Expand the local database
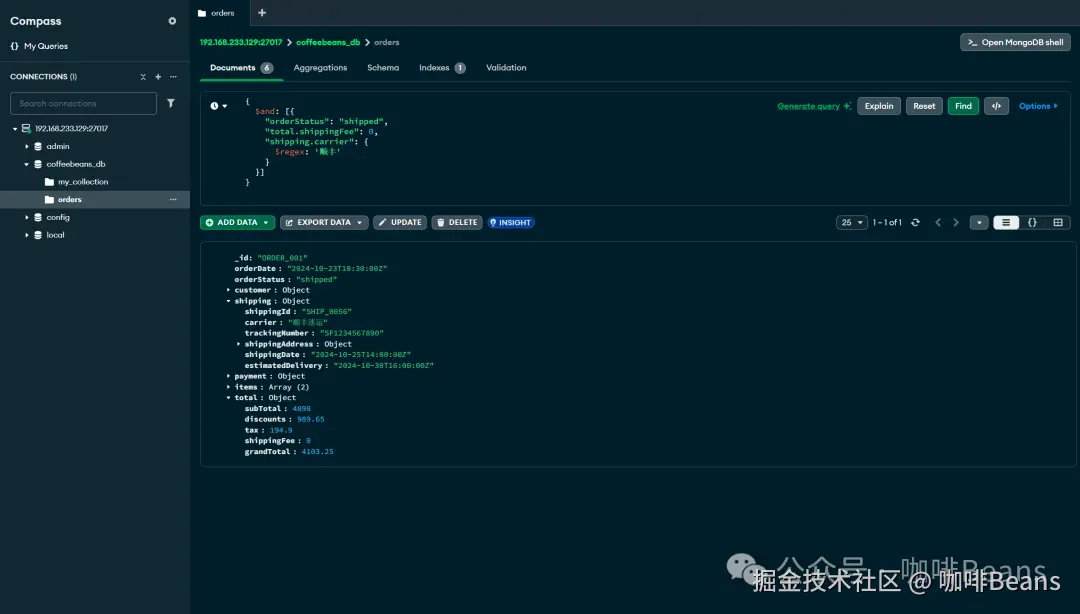This screenshot has height=614, width=1080. point(27,236)
